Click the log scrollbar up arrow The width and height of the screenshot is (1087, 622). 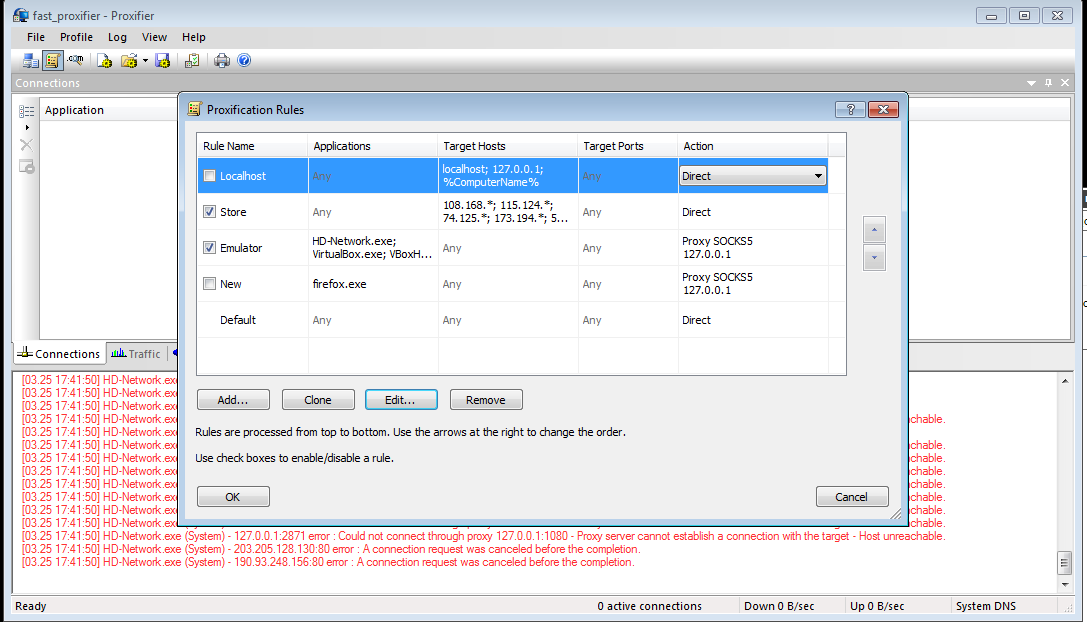[x=1065, y=381]
